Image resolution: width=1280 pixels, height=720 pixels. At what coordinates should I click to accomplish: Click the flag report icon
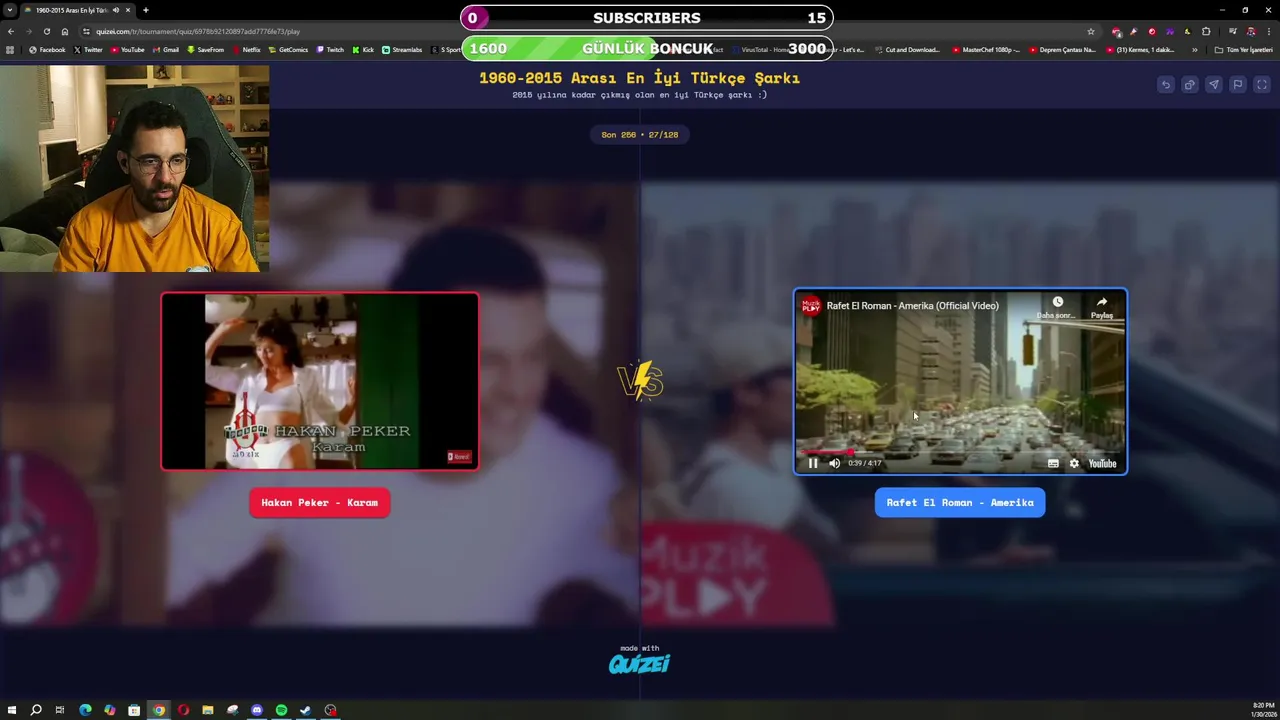coord(1237,85)
